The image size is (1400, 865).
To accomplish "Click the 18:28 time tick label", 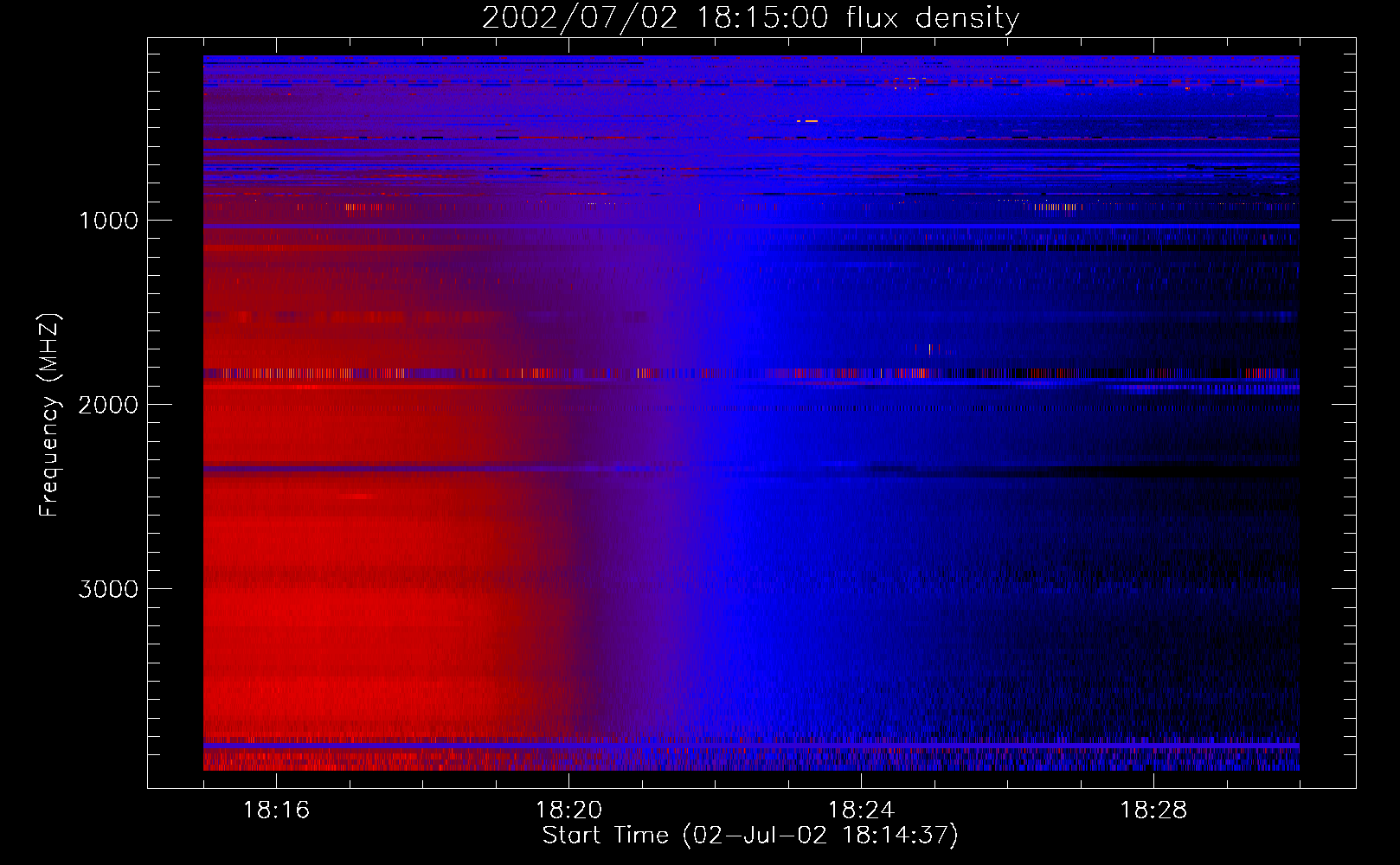I will point(1153,811).
